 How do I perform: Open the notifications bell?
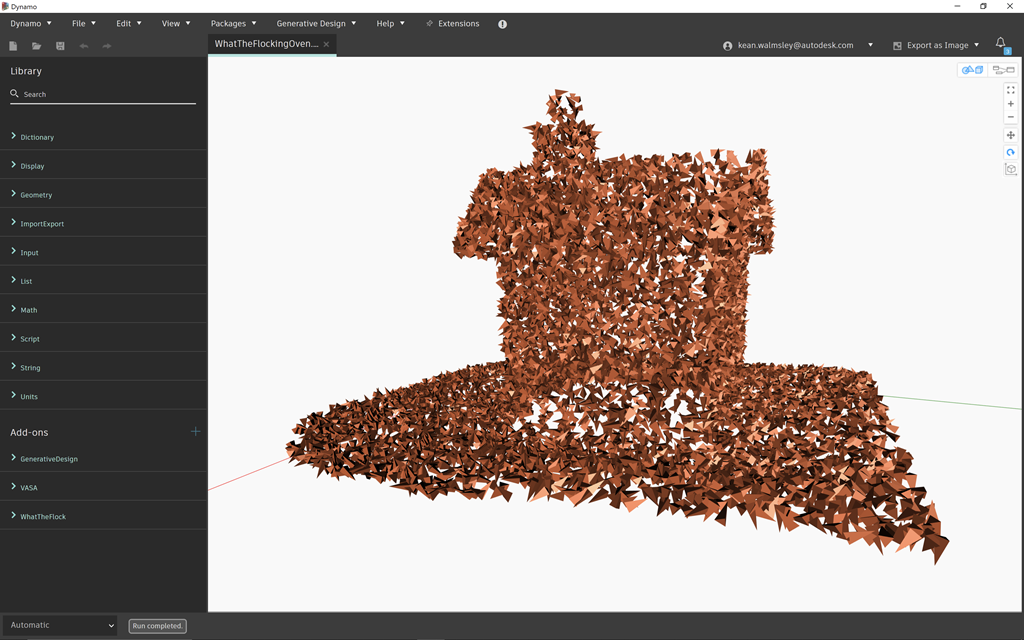tap(1000, 43)
